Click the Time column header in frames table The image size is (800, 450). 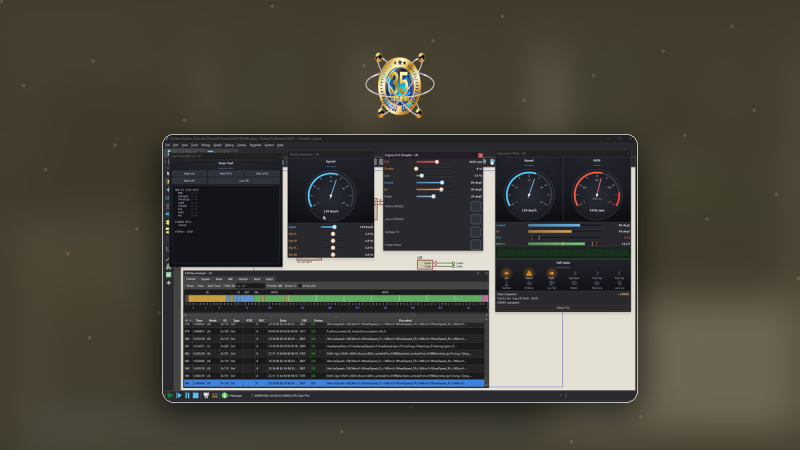[x=199, y=320]
